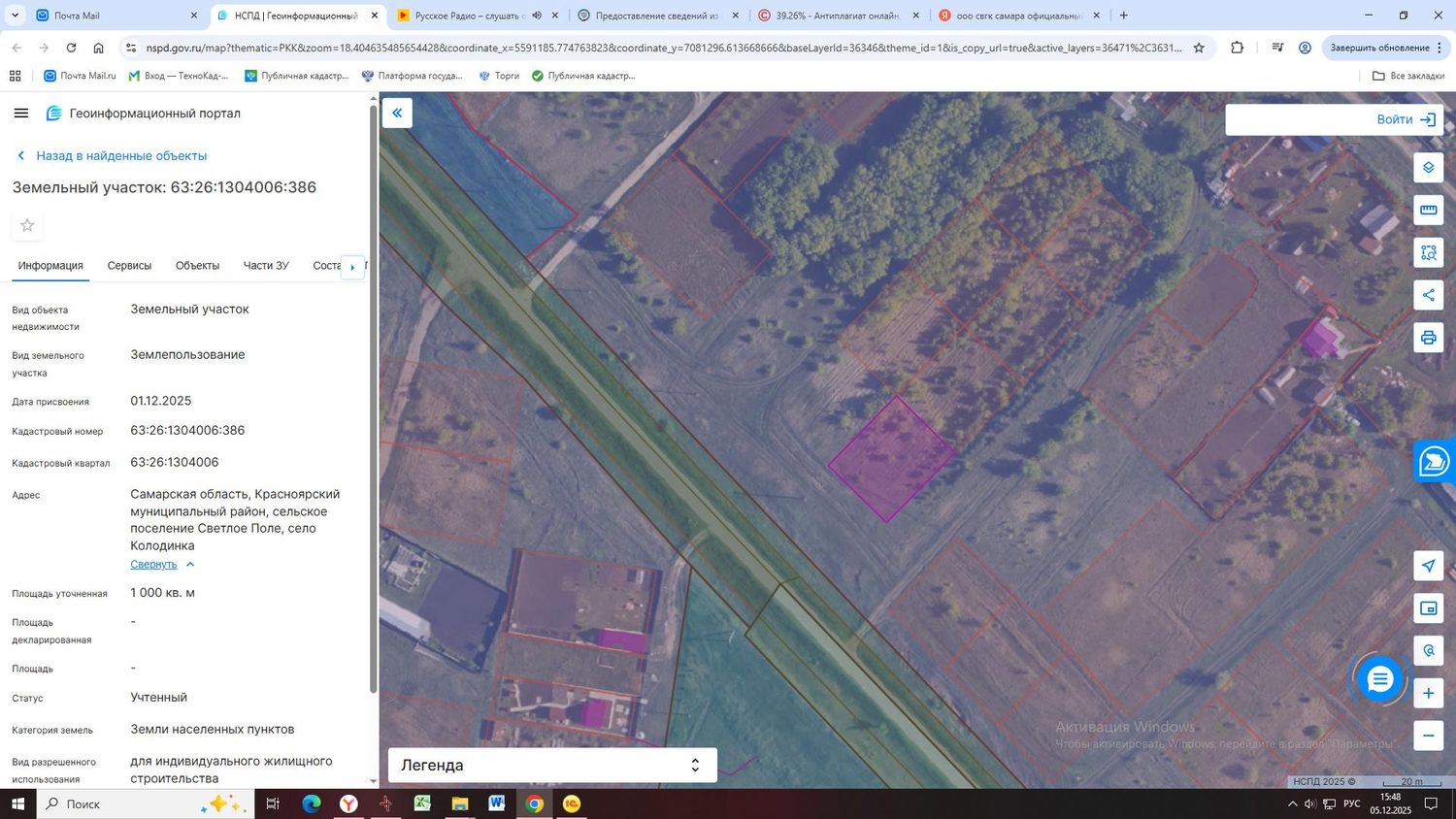Activate the area selection search tool
1456x819 pixels.
(1428, 252)
